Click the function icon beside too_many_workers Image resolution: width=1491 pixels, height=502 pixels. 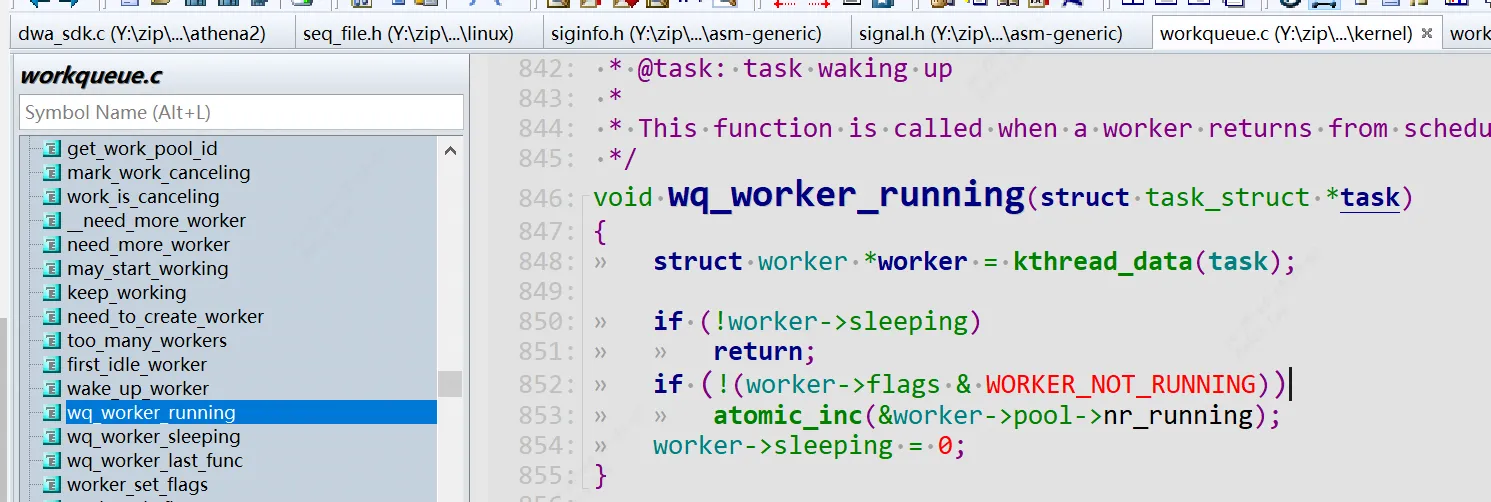[x=52, y=341]
